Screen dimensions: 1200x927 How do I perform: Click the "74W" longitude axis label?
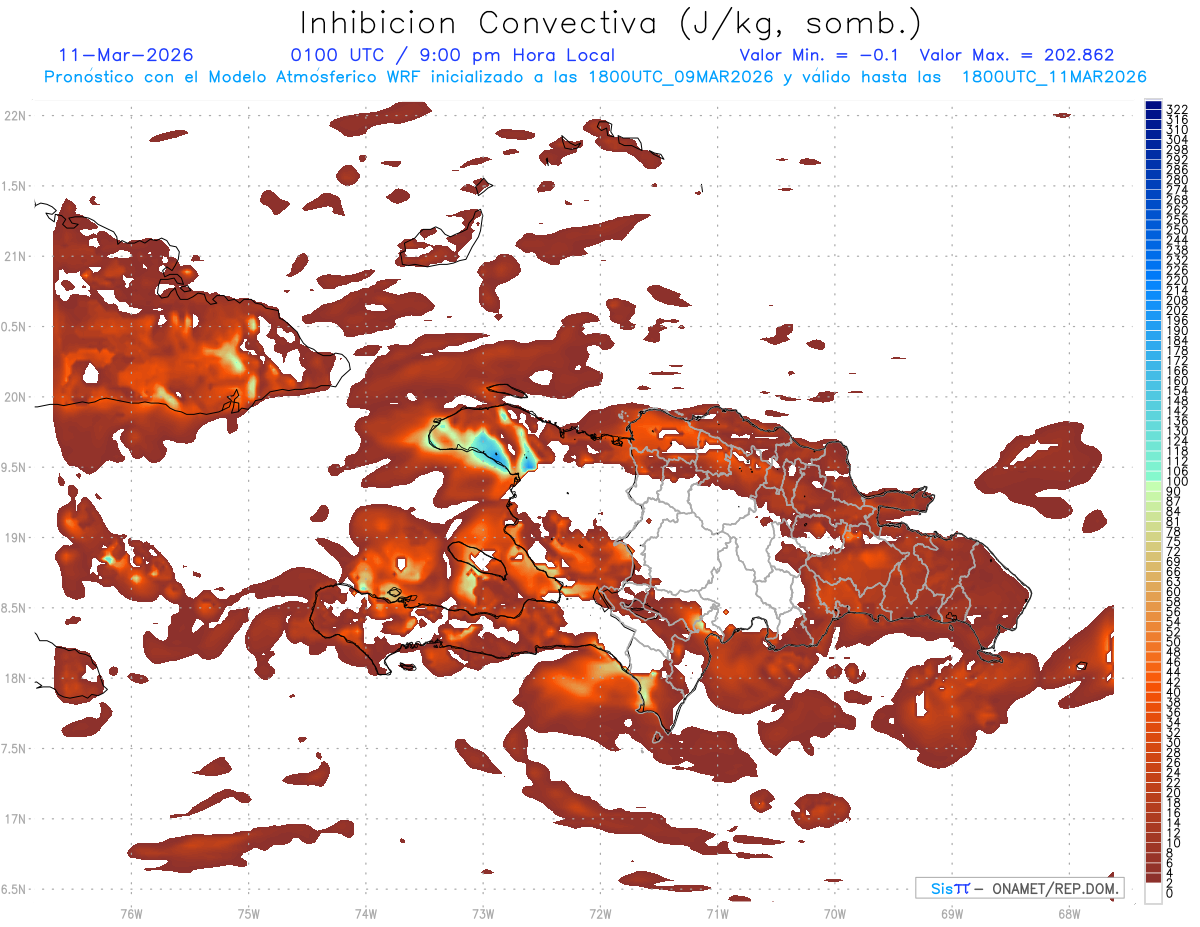click(x=366, y=913)
